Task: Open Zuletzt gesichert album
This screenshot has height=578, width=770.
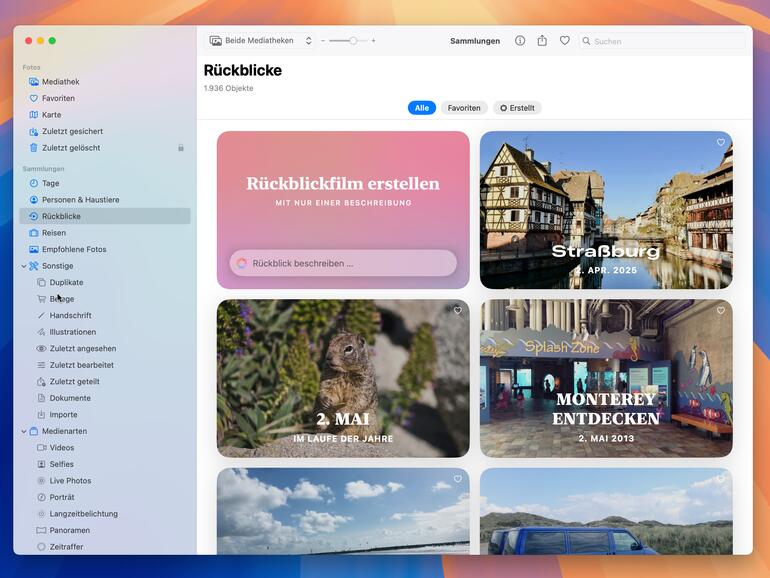Action: [x=104, y=131]
